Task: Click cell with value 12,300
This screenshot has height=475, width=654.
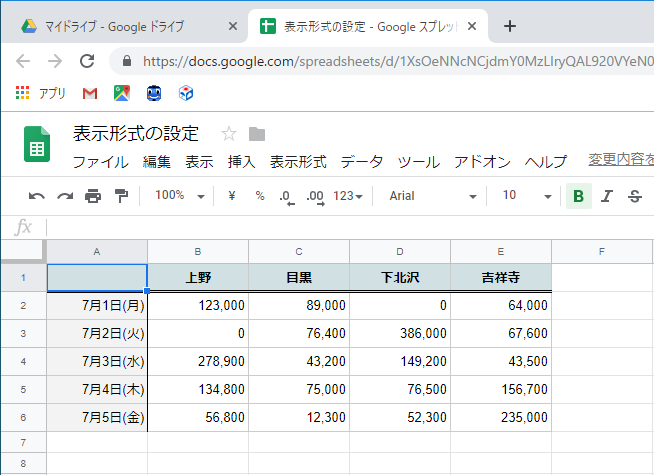Action: pos(299,417)
